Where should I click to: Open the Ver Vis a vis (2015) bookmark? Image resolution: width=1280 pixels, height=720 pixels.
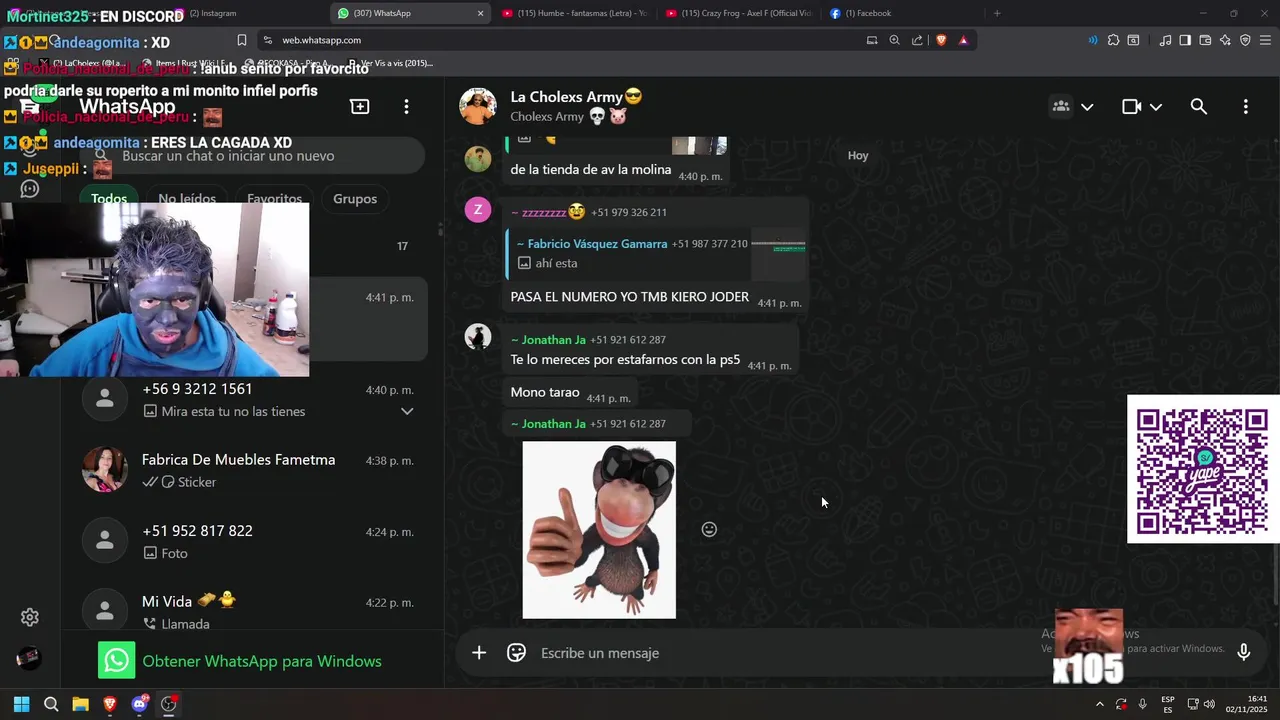click(390, 63)
